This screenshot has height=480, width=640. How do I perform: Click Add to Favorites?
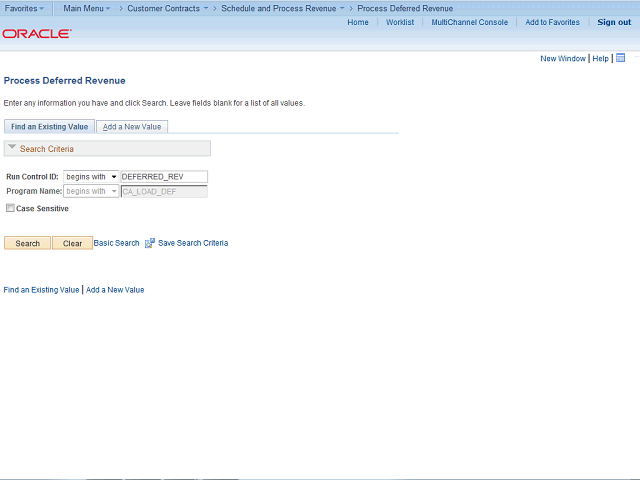pos(552,22)
